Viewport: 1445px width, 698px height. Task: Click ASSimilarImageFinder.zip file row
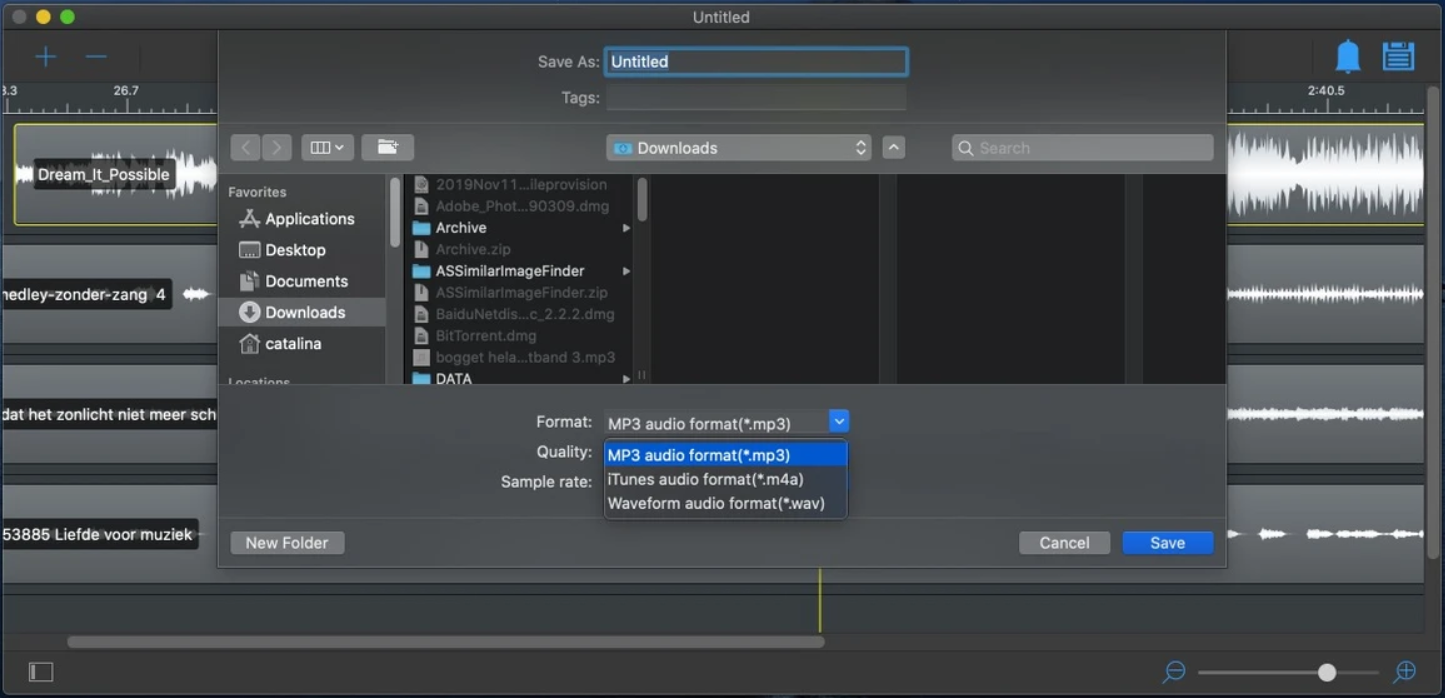[521, 292]
